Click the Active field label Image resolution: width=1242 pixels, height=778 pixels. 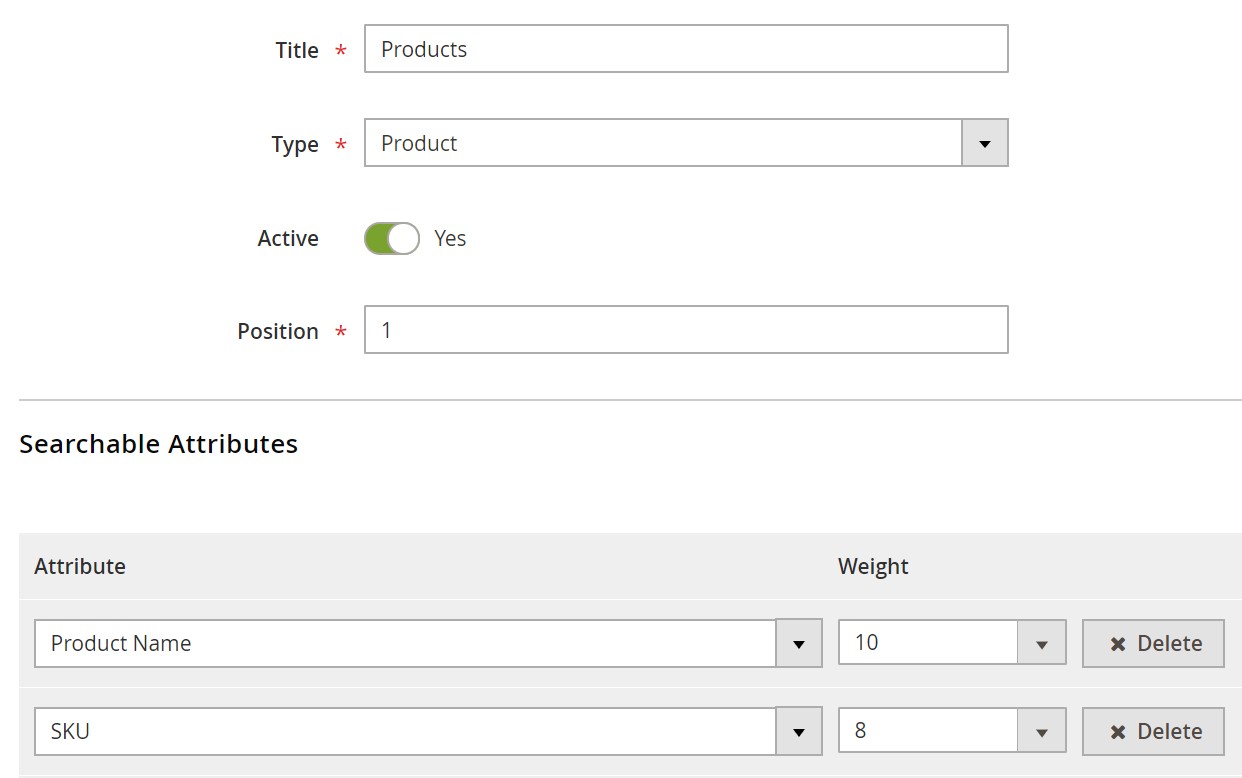288,238
